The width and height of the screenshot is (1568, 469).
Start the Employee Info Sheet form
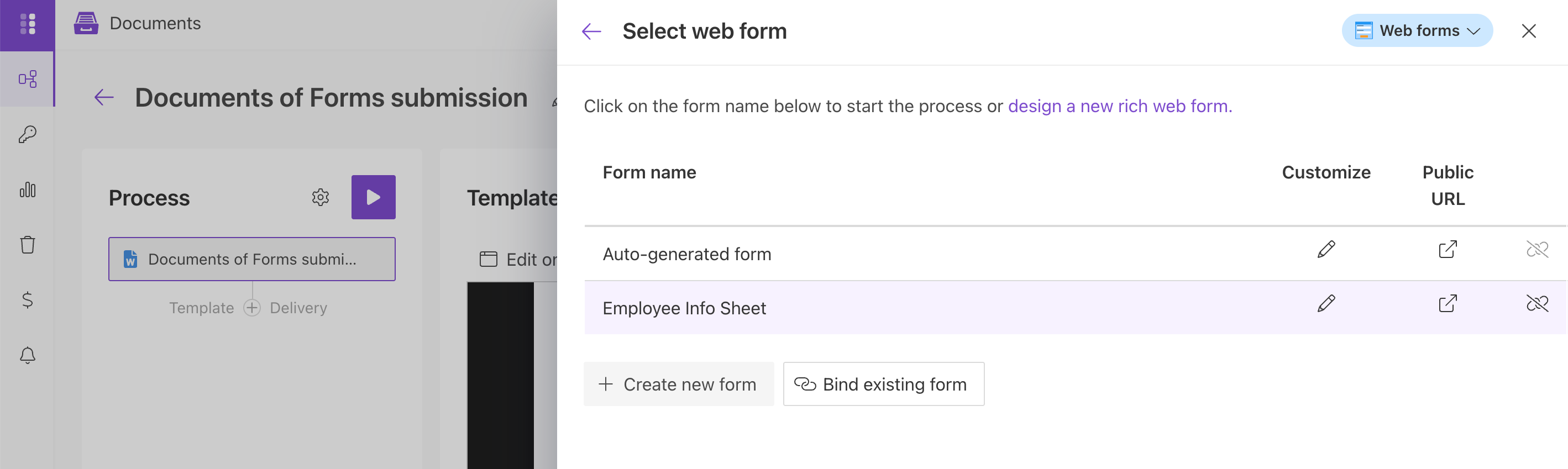click(684, 308)
